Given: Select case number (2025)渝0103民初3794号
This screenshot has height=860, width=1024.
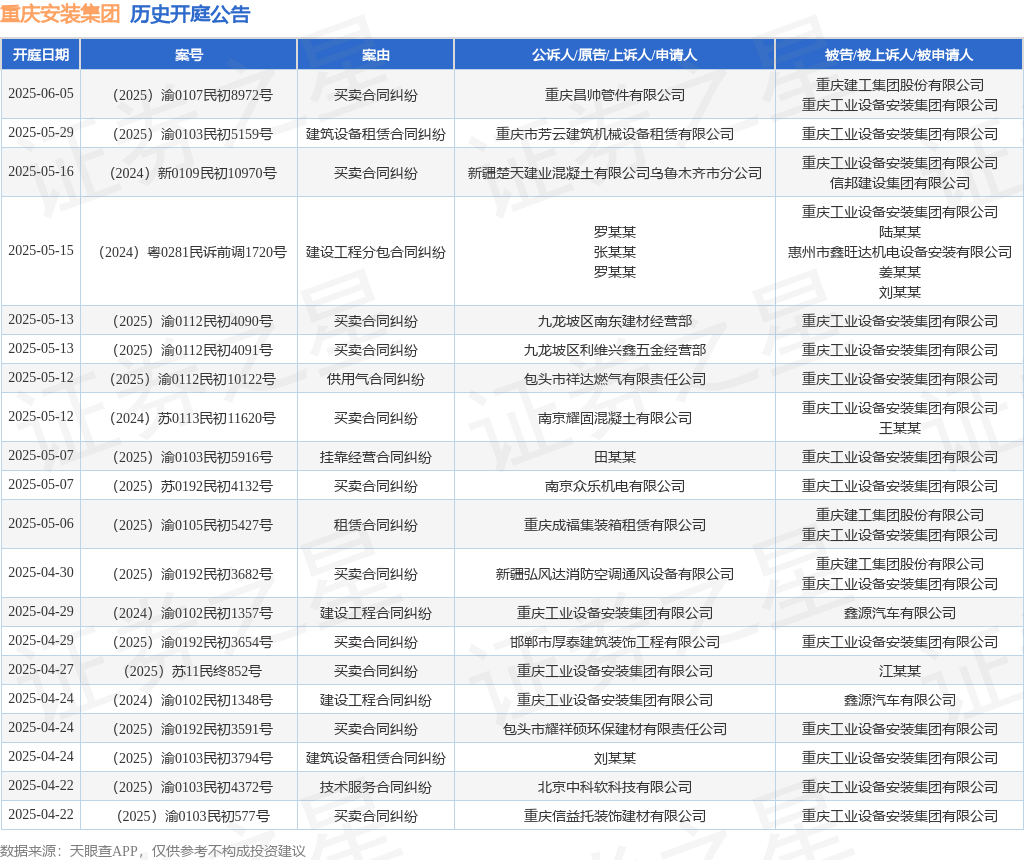Looking at the screenshot, I should click(x=189, y=759).
